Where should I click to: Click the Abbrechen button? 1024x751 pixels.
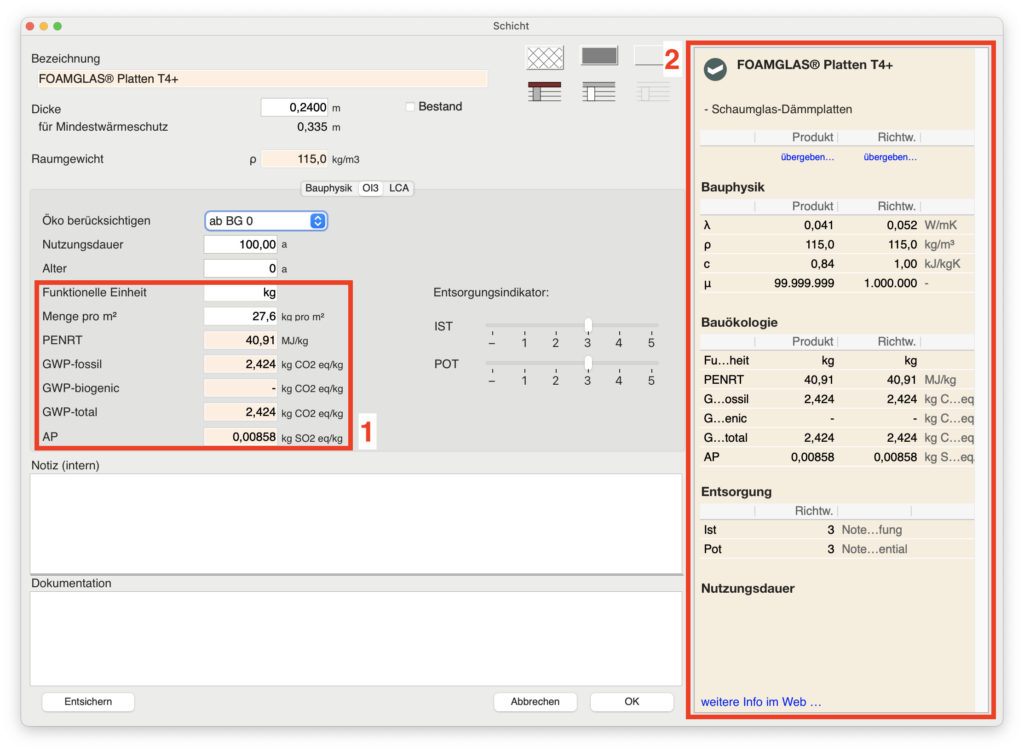pos(535,701)
